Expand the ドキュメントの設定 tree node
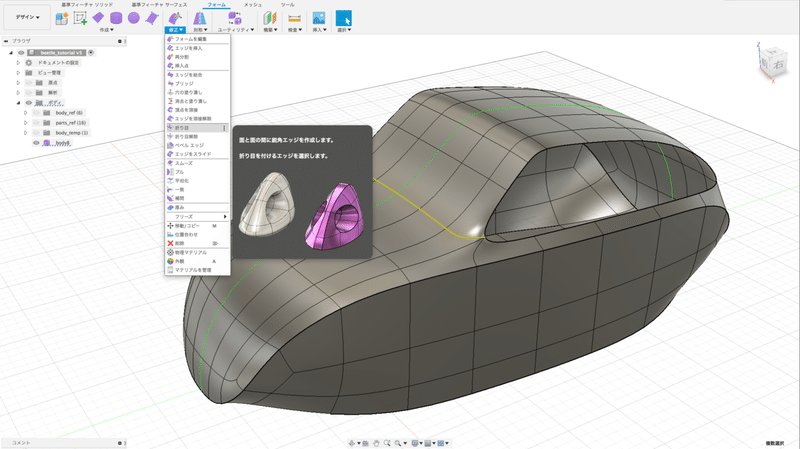The width and height of the screenshot is (800, 449). tap(17, 62)
